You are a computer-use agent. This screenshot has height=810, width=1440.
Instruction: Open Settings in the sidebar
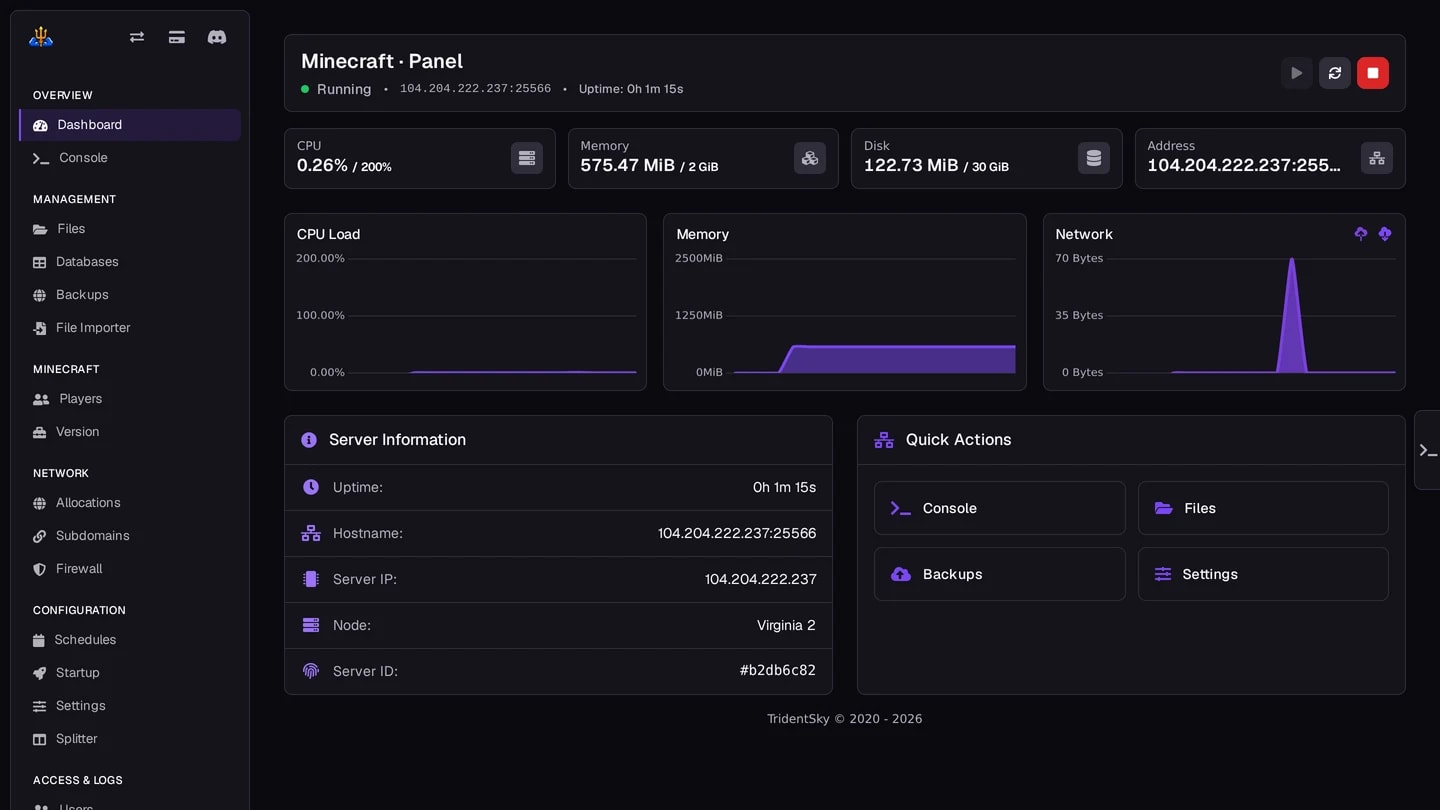(x=130, y=706)
